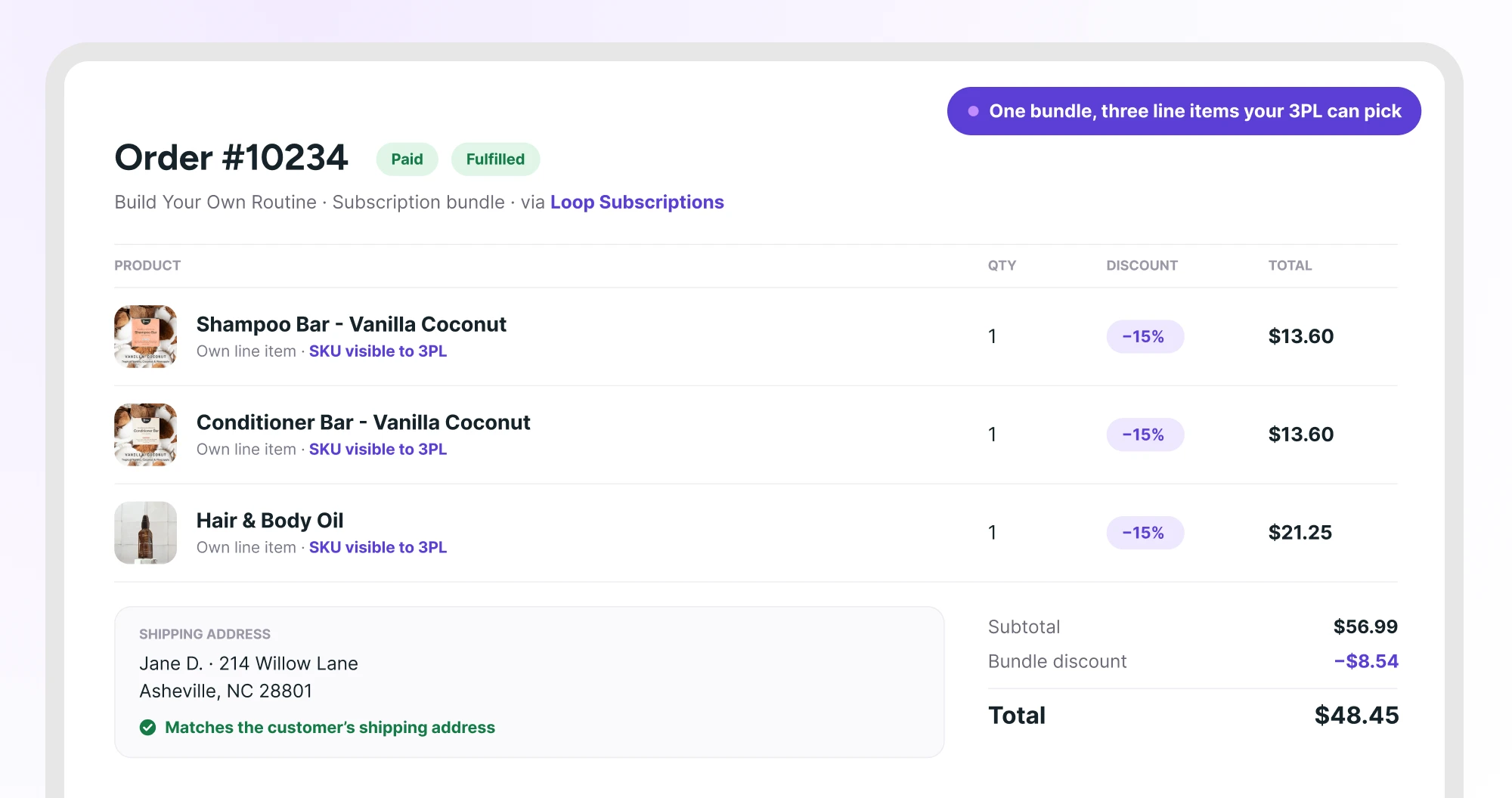
Task: Click the -15% badge in Hair & Body Oil row
Action: [1145, 533]
